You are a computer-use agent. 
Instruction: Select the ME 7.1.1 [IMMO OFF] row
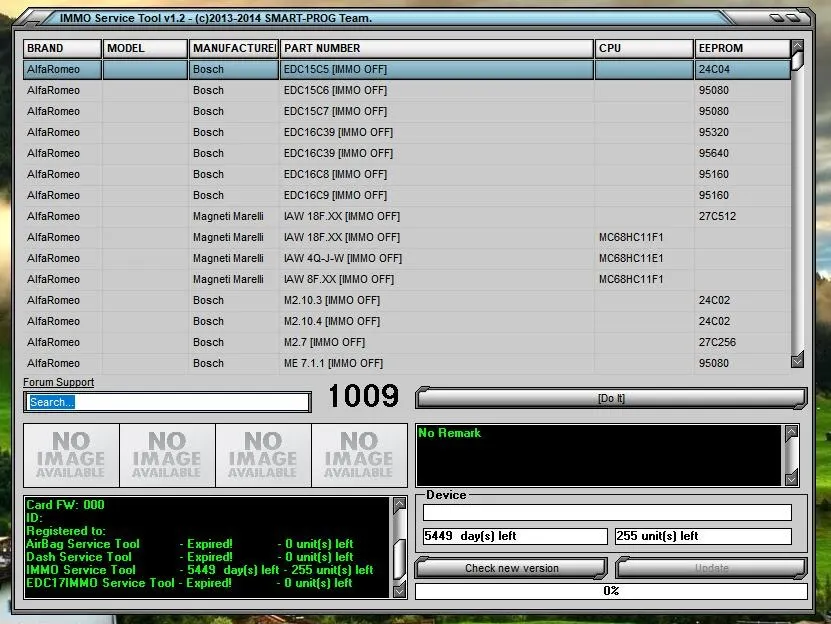click(406, 363)
